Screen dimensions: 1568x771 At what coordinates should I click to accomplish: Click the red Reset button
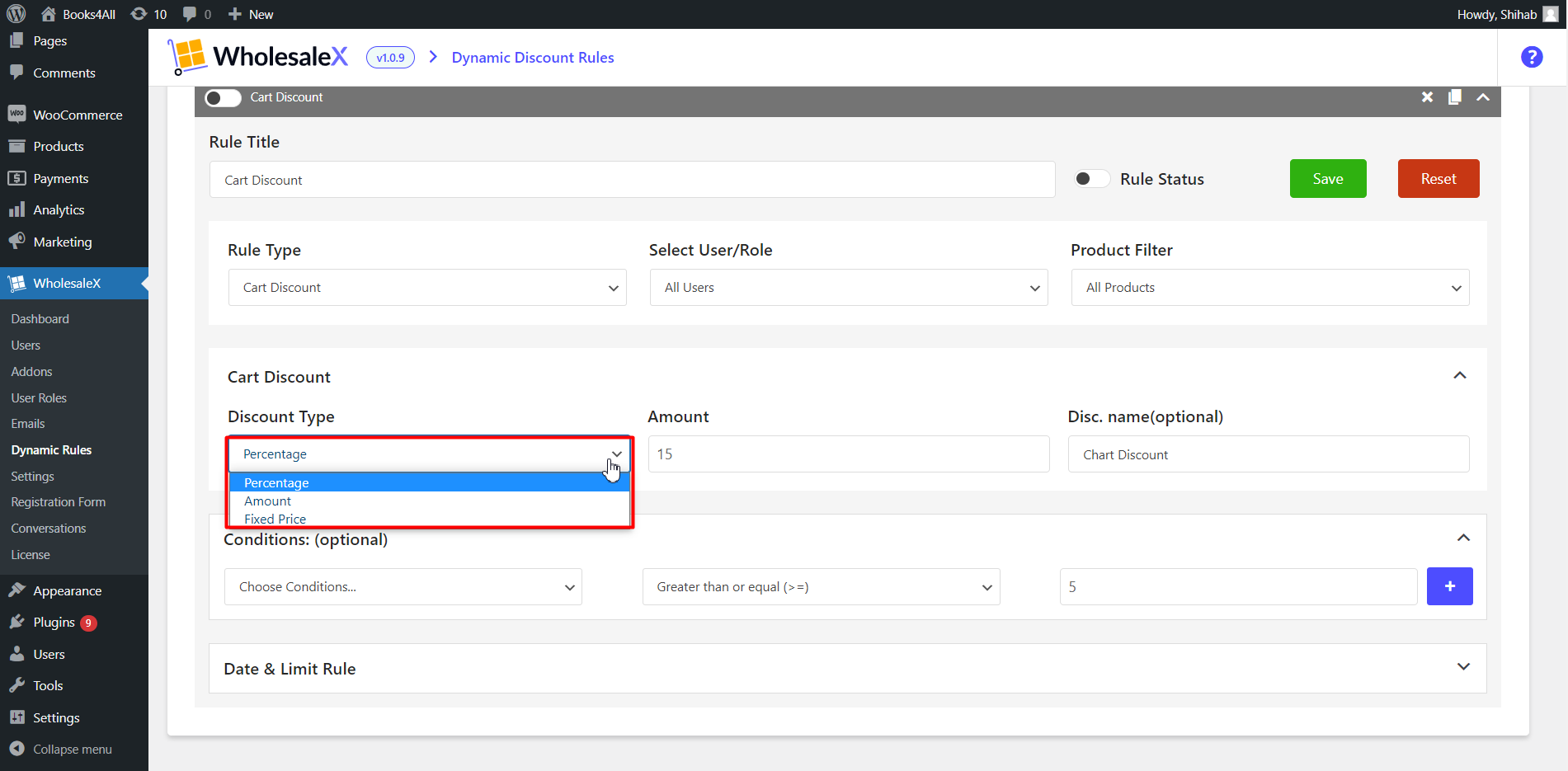click(x=1439, y=178)
